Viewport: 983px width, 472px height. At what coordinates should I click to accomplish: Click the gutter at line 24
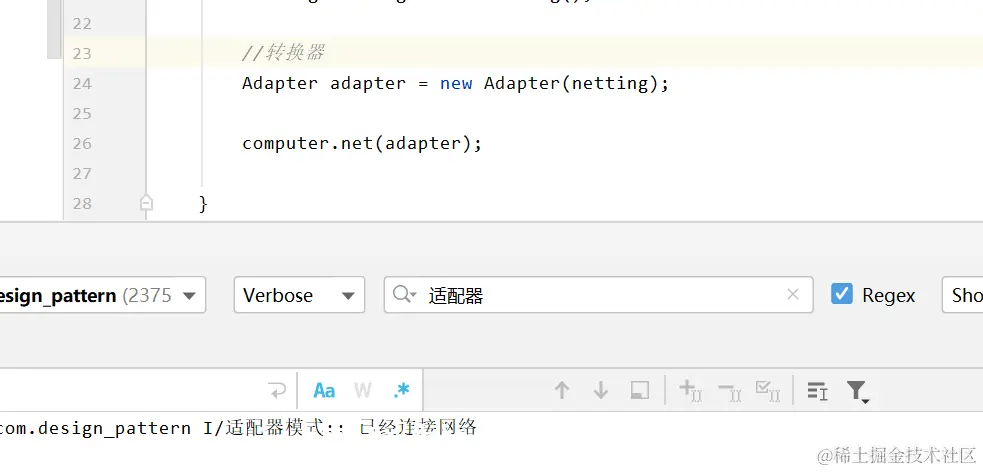coord(104,83)
